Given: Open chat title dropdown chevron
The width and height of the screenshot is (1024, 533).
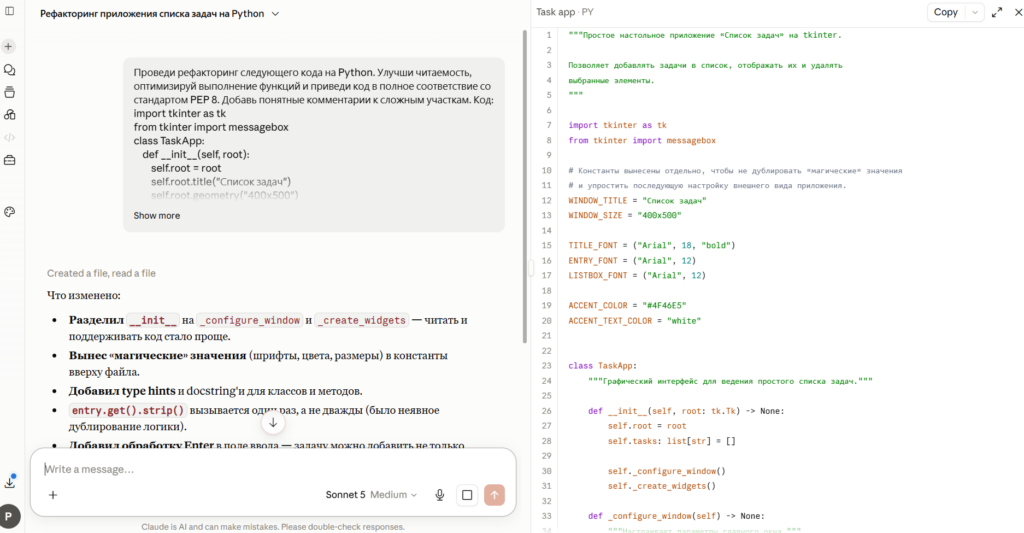Looking at the screenshot, I should [x=276, y=14].
